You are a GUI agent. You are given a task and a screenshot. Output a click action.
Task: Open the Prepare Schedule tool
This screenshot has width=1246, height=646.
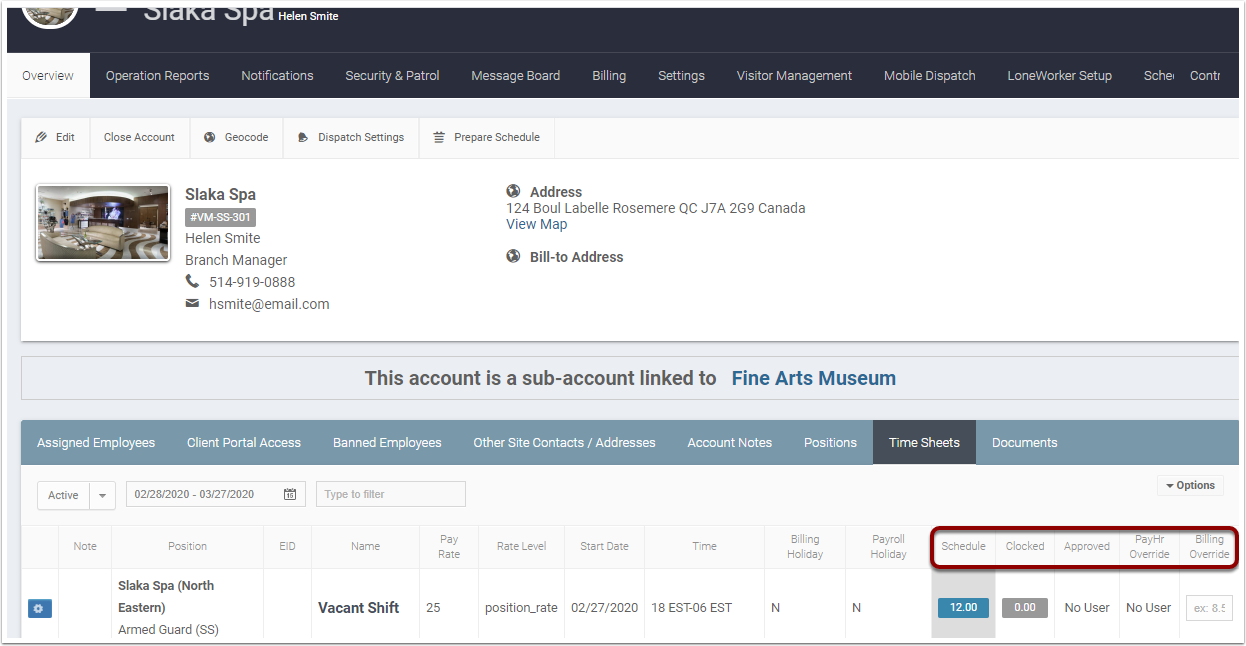(x=486, y=137)
